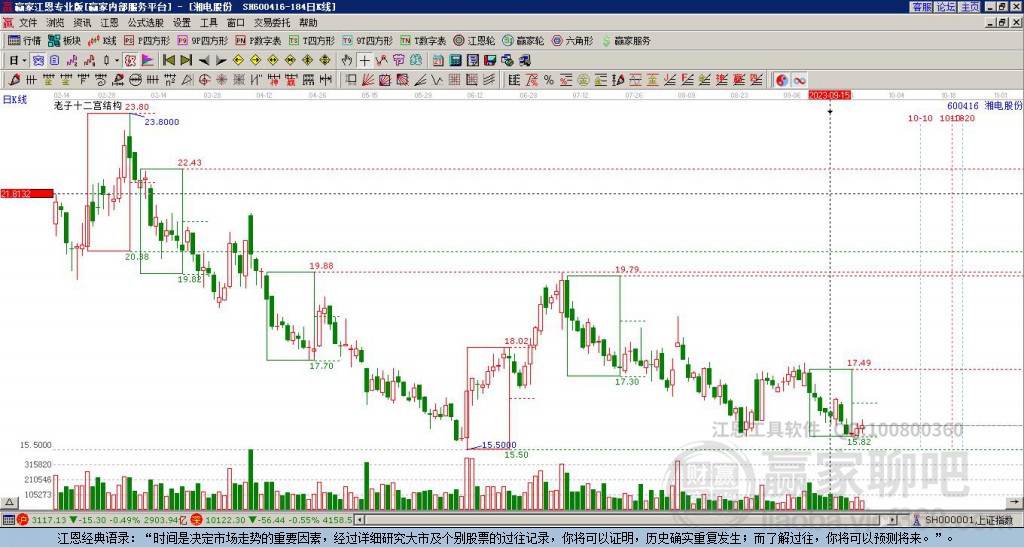Screen dimensions: 1024x548
Task: Move chart right with black arrow
Action: [221, 60]
